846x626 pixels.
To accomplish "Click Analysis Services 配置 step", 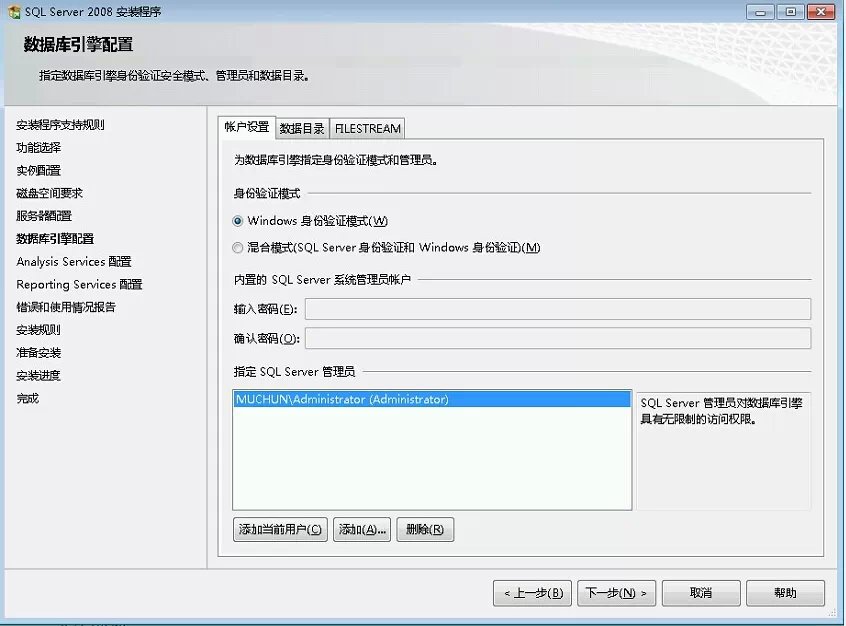I will [74, 262].
